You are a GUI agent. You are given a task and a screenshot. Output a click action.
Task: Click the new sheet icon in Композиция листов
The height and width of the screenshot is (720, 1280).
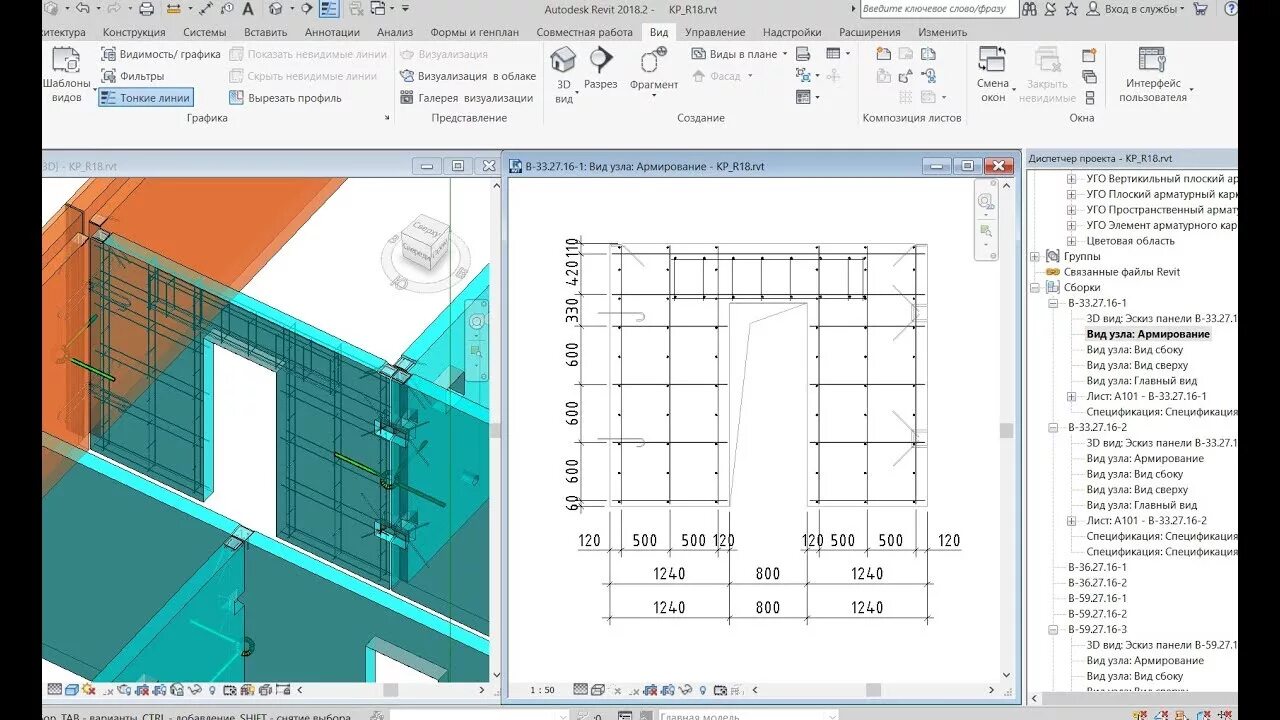pyautogui.click(x=883, y=54)
